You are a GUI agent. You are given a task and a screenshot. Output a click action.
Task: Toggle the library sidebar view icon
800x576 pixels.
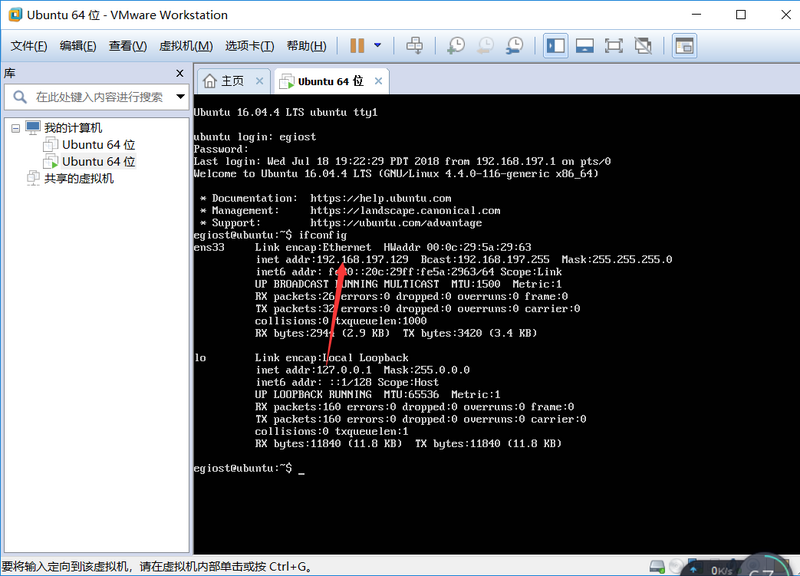(x=556, y=46)
